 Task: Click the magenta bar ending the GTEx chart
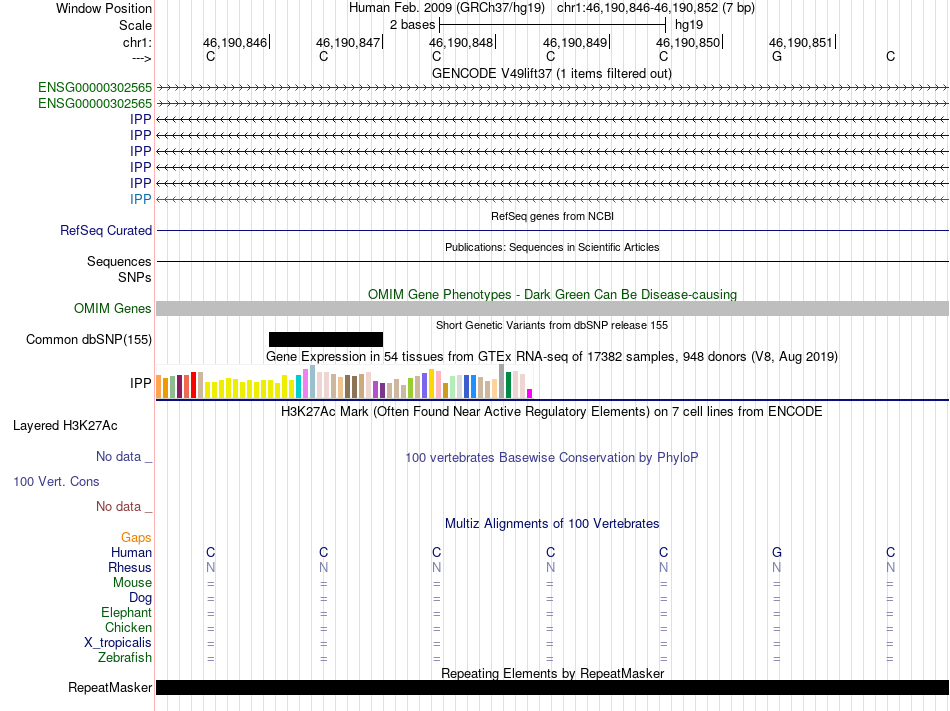coord(530,393)
